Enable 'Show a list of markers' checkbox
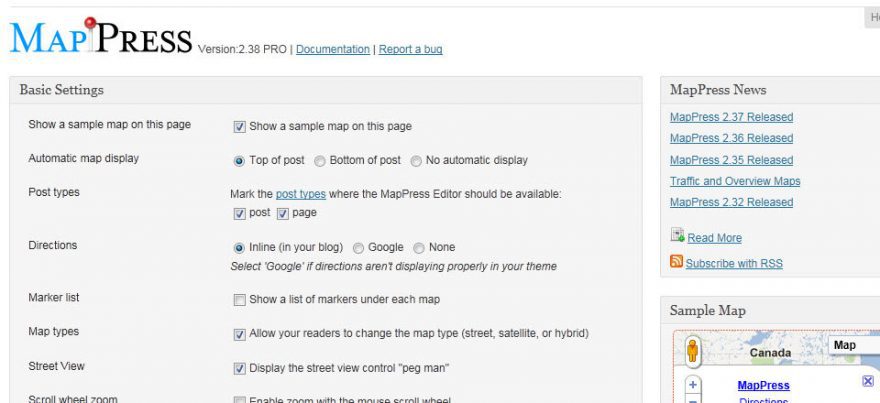This screenshot has height=403, width=880. point(240,300)
